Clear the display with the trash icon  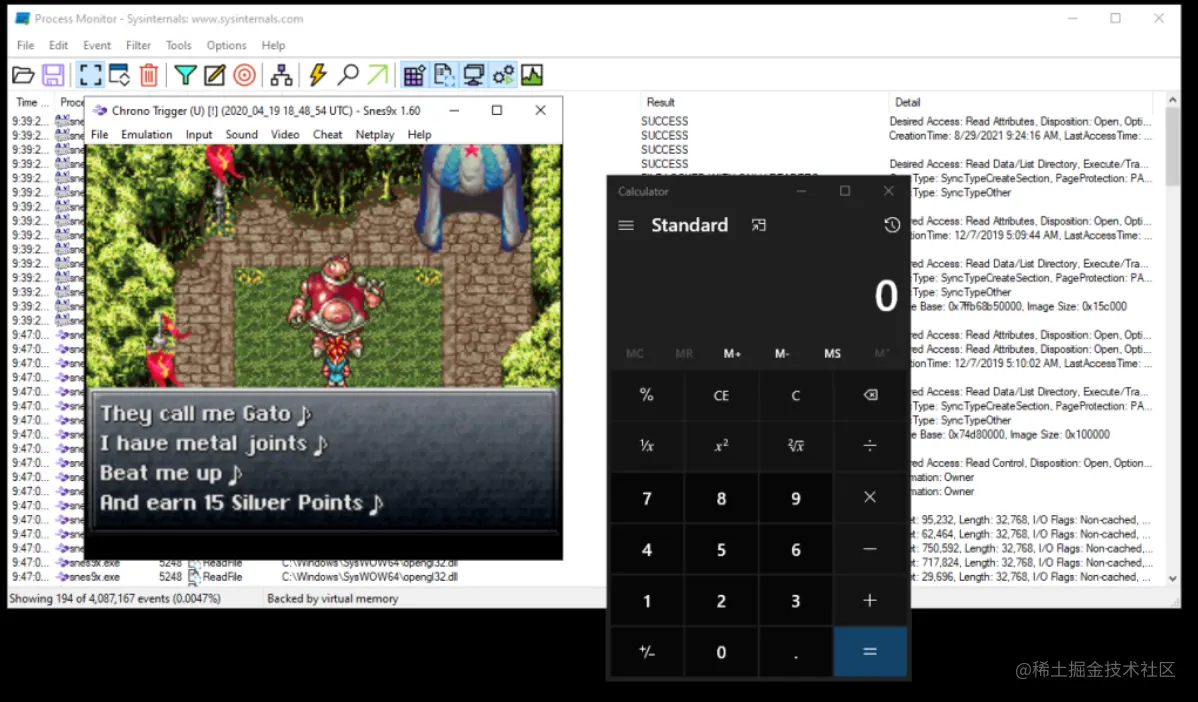[149, 75]
